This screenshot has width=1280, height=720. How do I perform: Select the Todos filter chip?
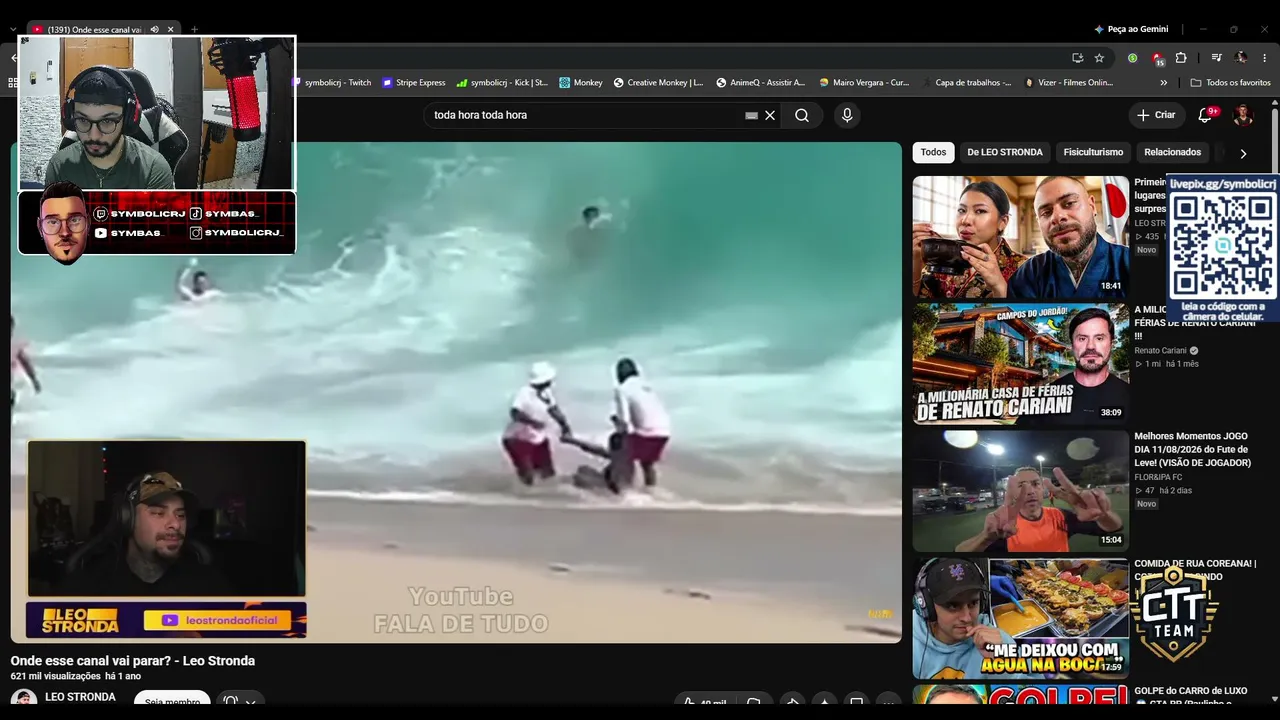coord(933,153)
